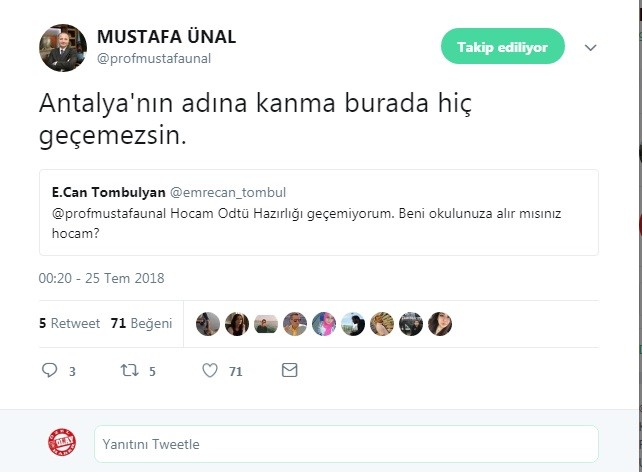
Task: Open the @profmustafaunal handle link
Action: [x=154, y=58]
